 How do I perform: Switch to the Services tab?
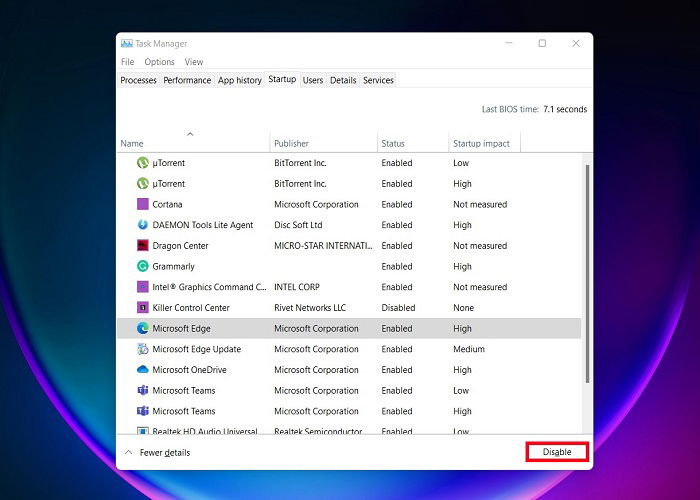[x=378, y=80]
